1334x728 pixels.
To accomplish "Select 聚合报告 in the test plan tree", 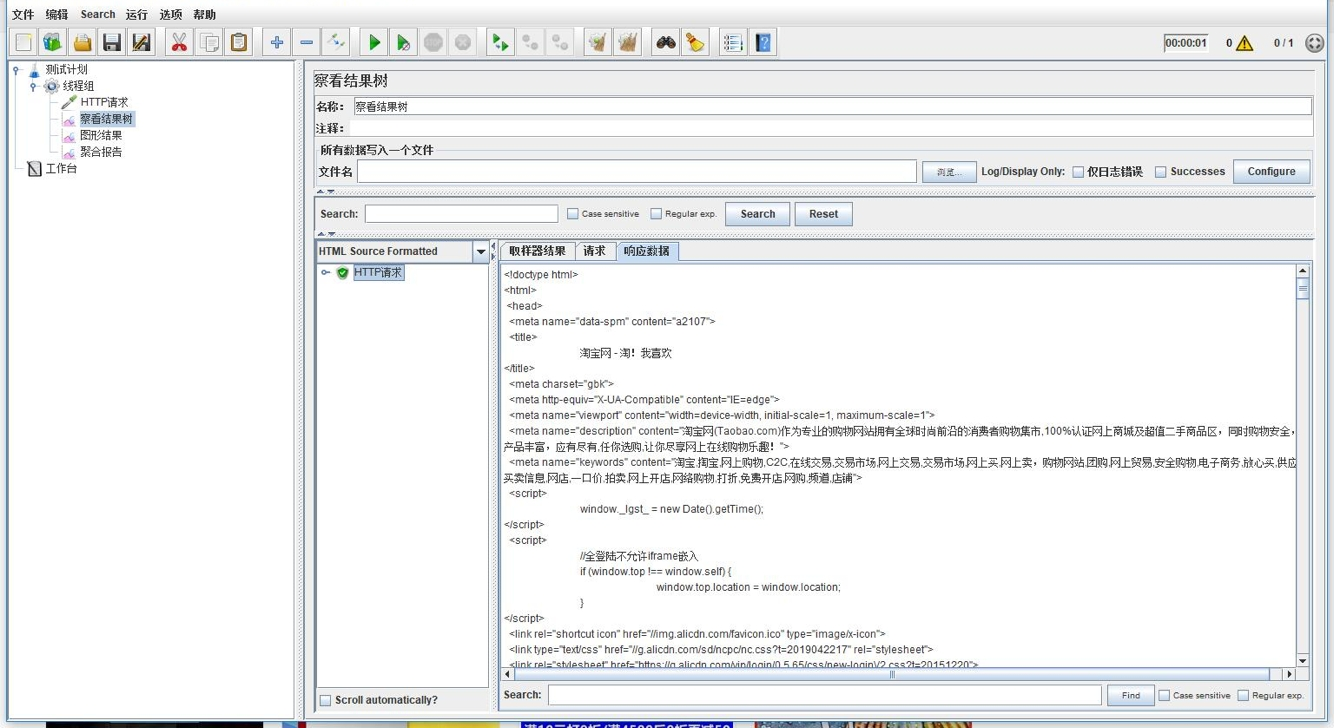I will (101, 152).
